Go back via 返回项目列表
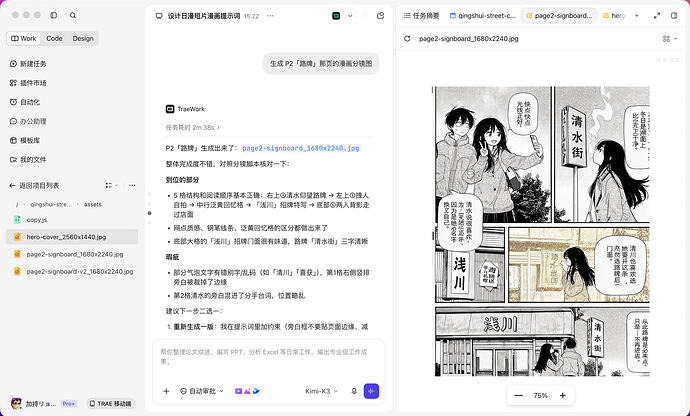The height and width of the screenshot is (416, 690). tap(34, 185)
